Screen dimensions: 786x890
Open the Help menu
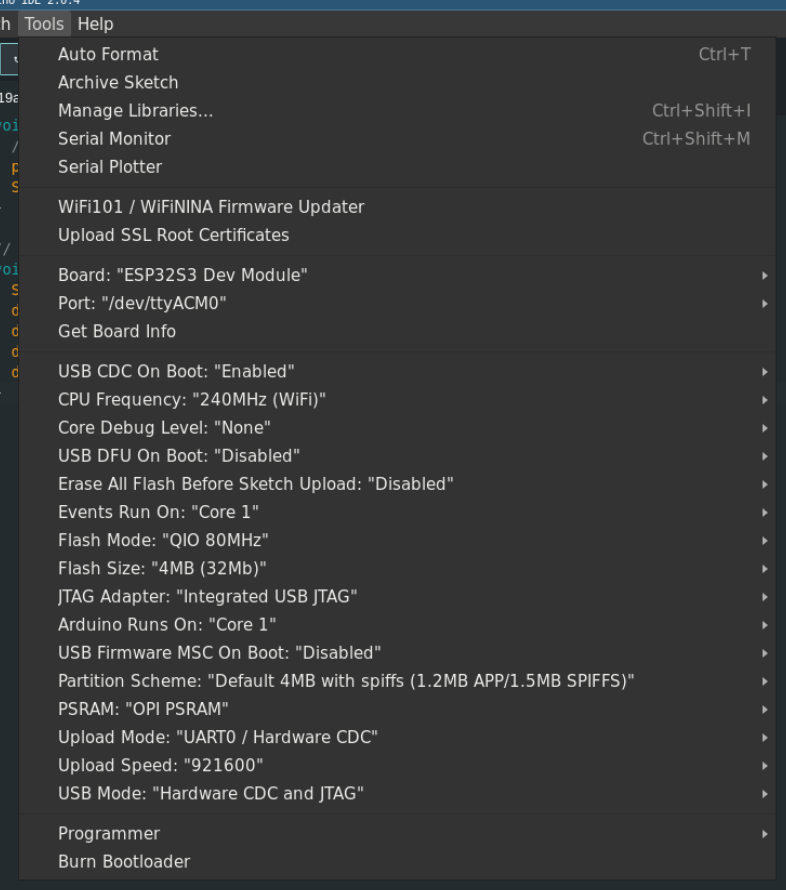point(95,24)
